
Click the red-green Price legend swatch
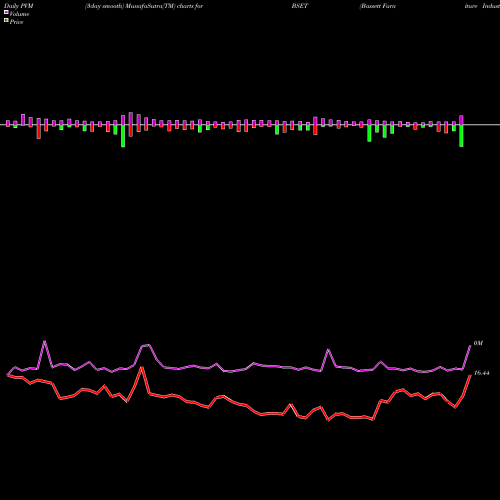6,21
